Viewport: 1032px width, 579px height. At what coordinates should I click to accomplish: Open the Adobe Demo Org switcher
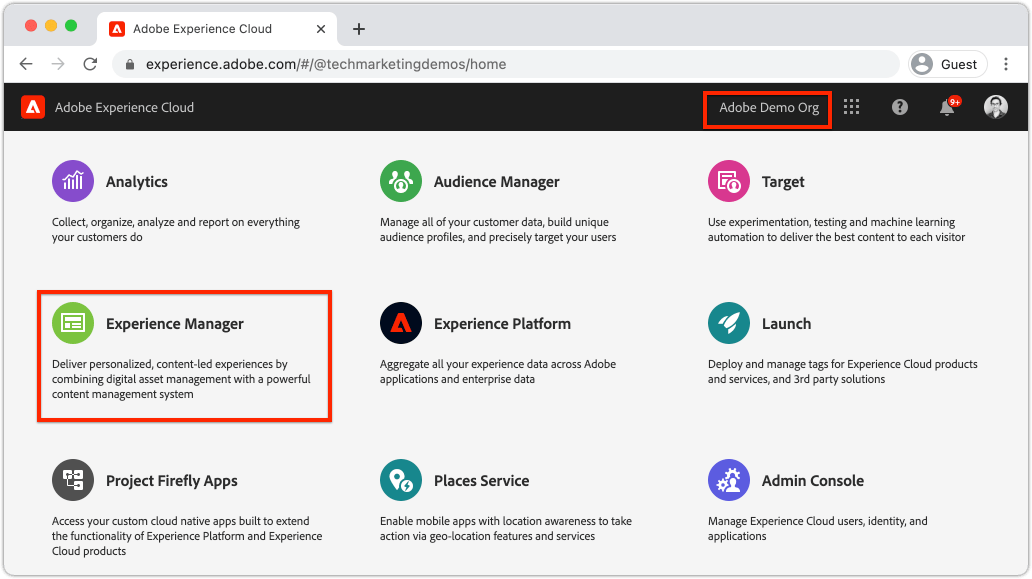(x=767, y=106)
